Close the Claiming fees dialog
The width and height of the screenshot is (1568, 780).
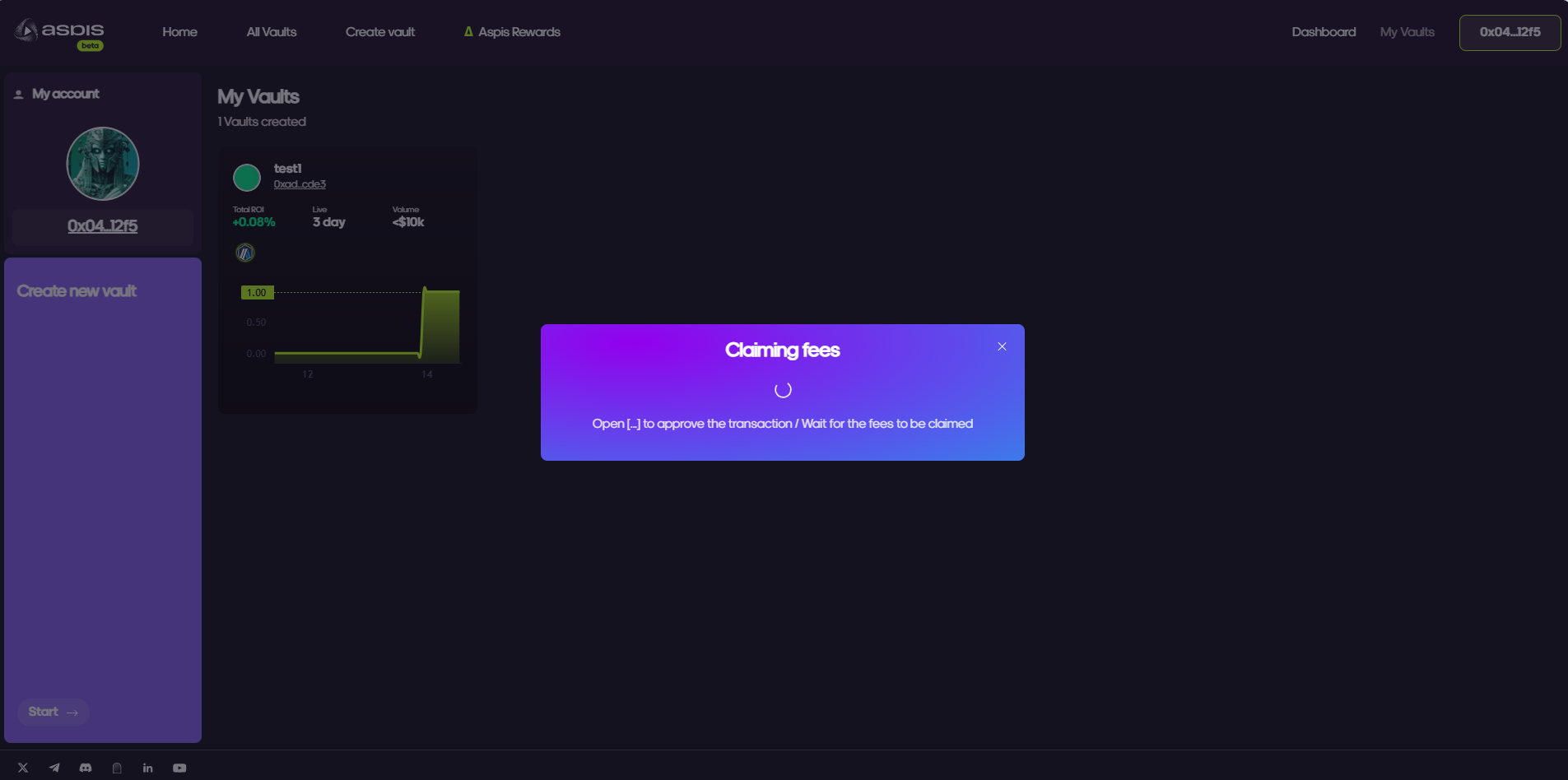pos(1002,346)
